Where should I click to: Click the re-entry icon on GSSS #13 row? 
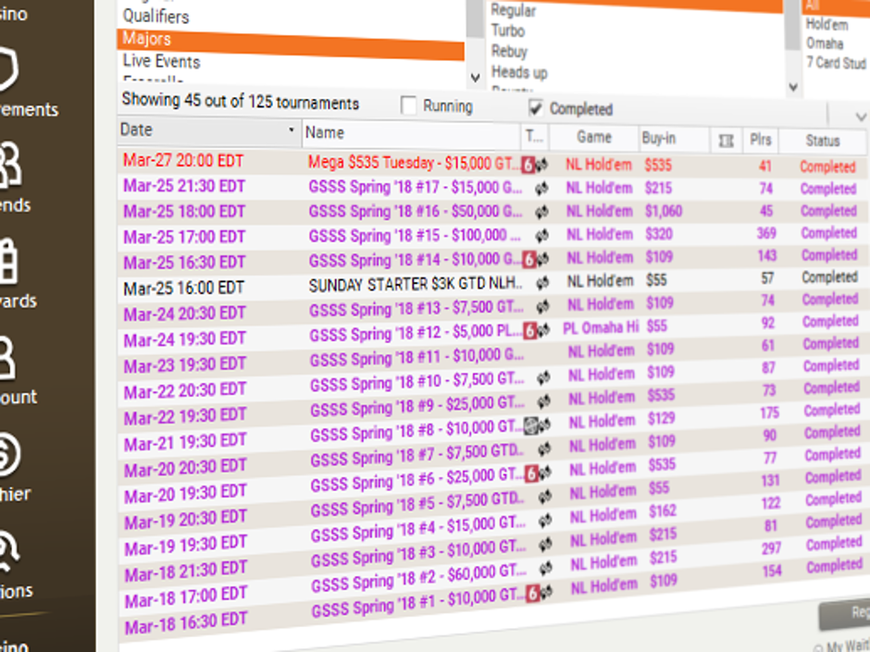click(x=543, y=306)
